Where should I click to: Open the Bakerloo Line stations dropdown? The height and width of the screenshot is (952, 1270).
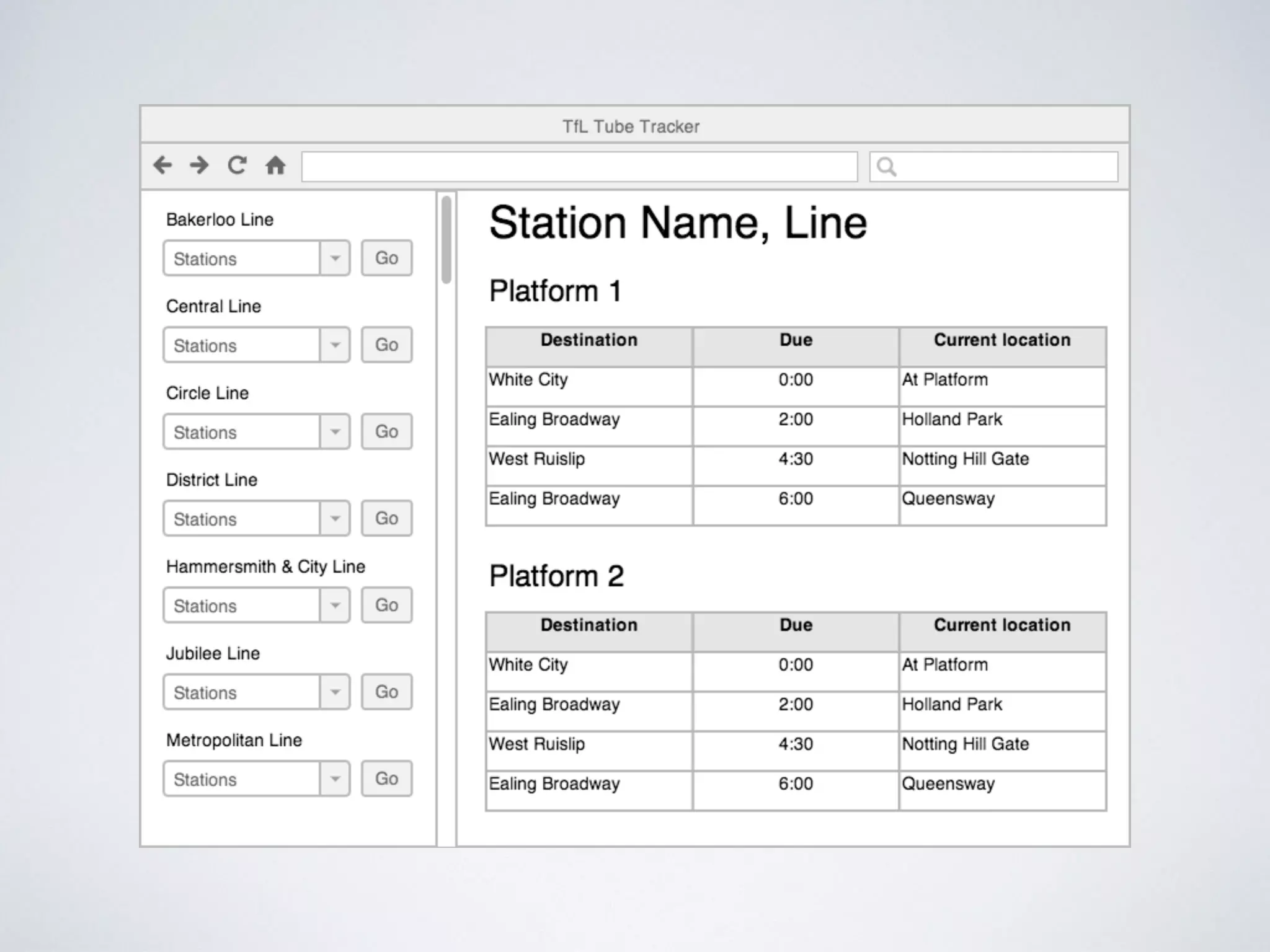(x=335, y=258)
